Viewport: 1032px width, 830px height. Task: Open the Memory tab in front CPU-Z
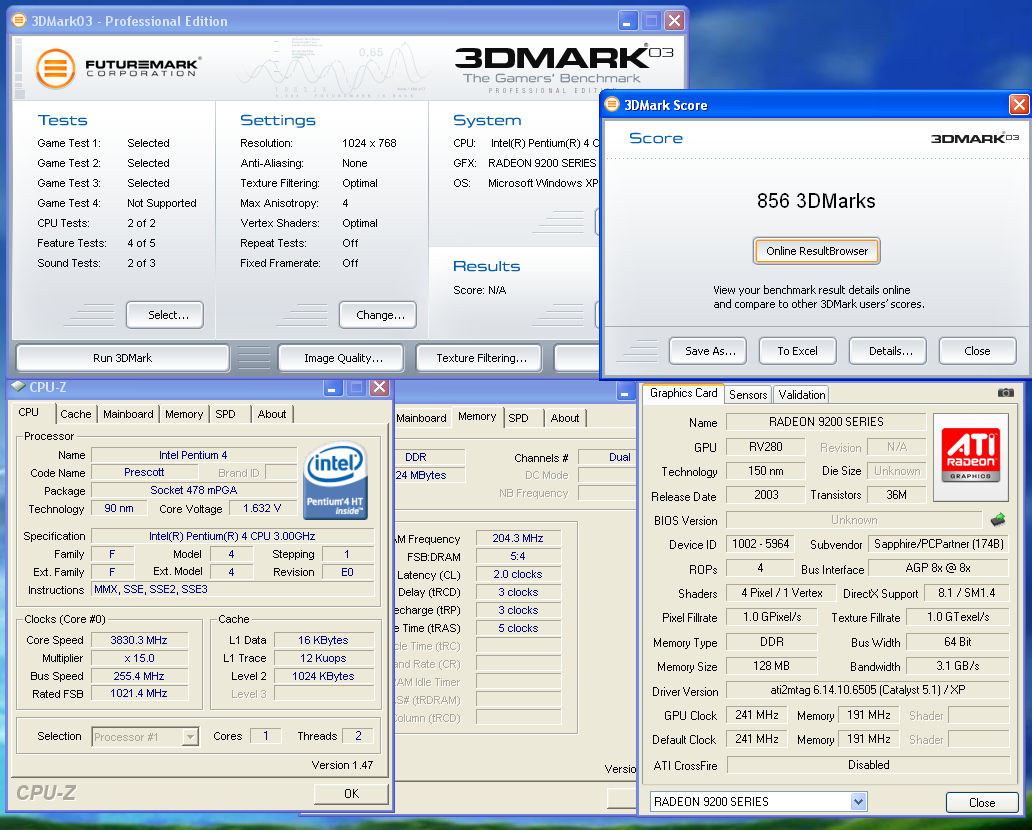(x=184, y=414)
